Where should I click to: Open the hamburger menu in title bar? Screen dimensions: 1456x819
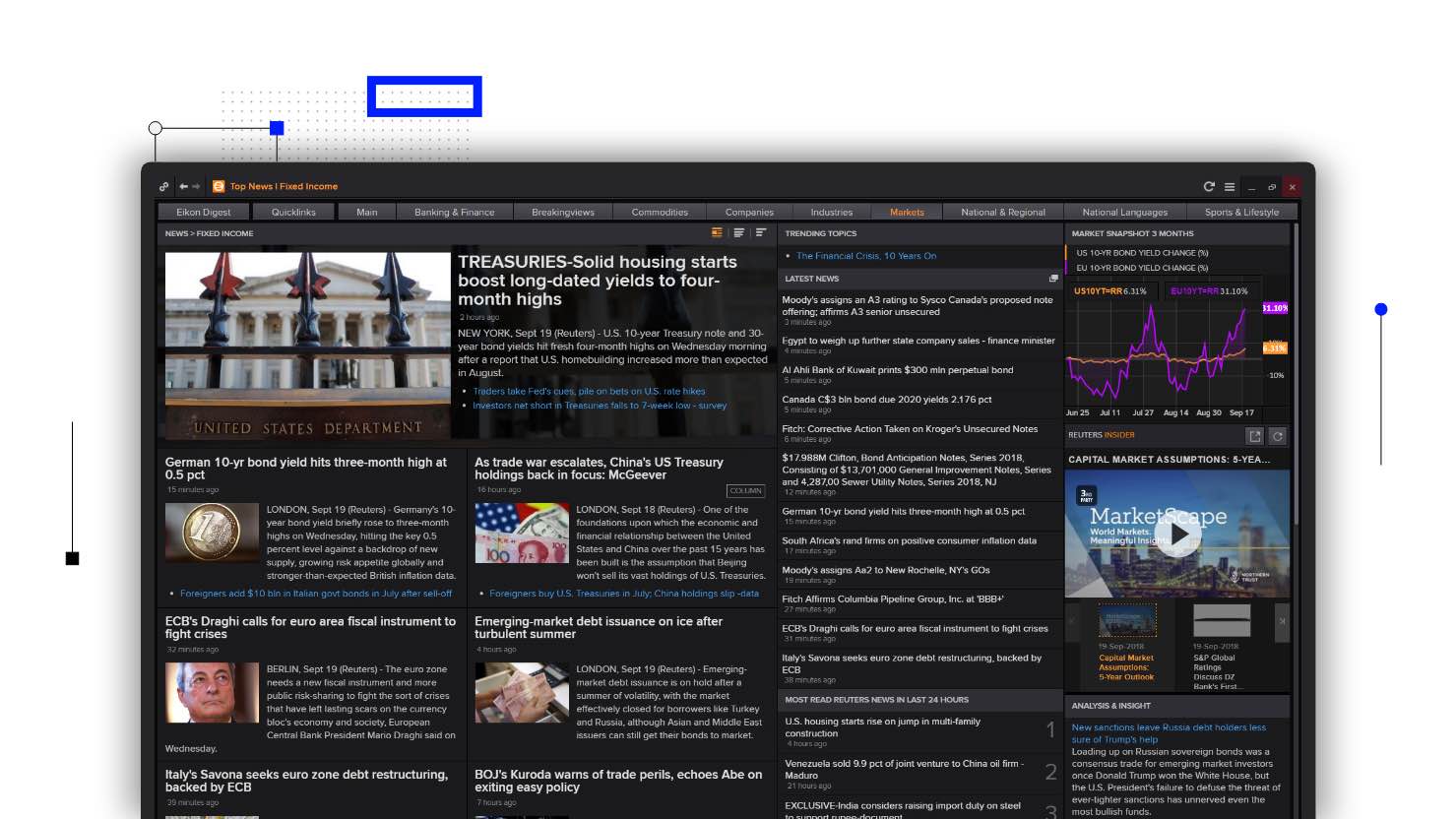click(x=1229, y=186)
